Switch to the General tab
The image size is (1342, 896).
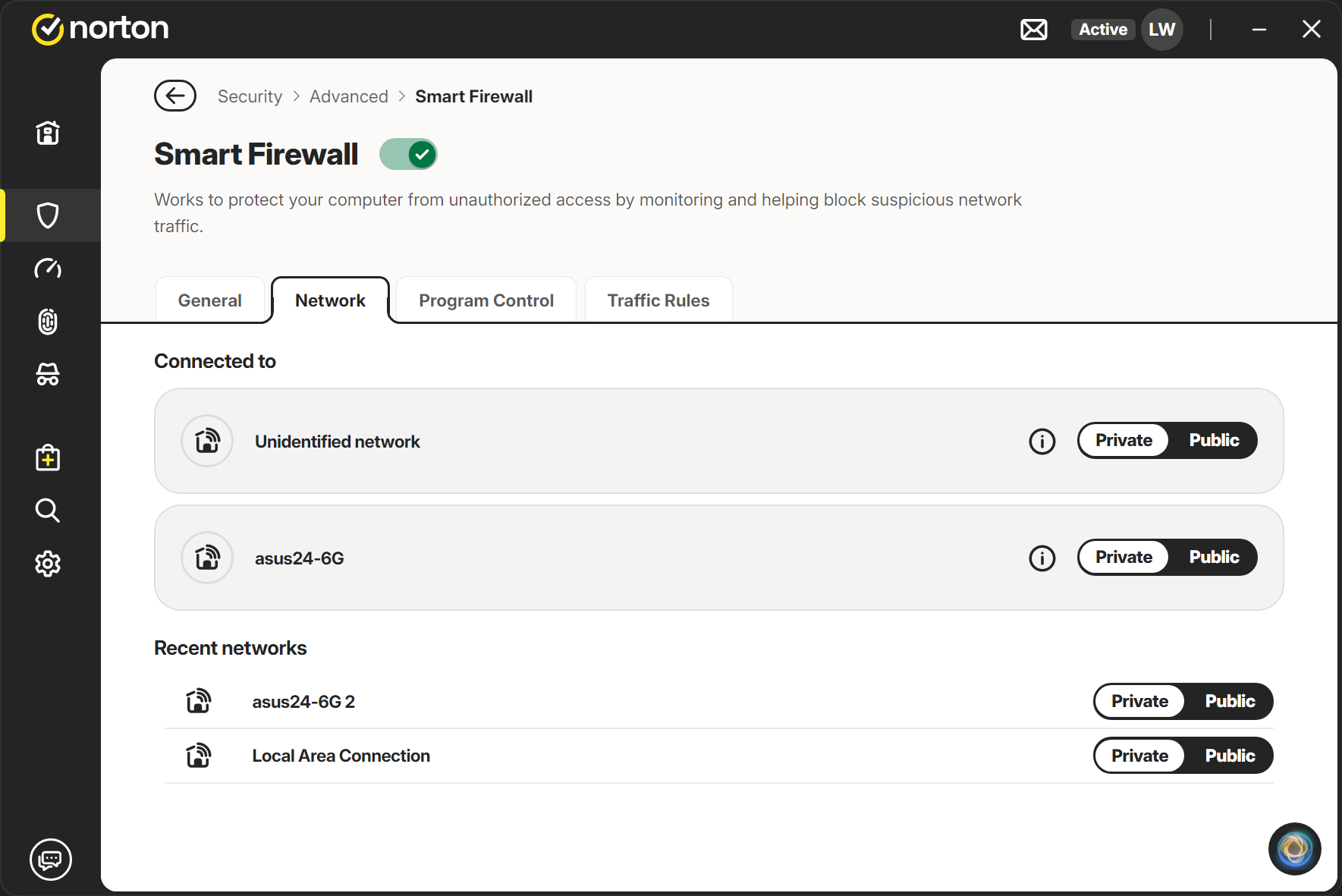click(210, 300)
